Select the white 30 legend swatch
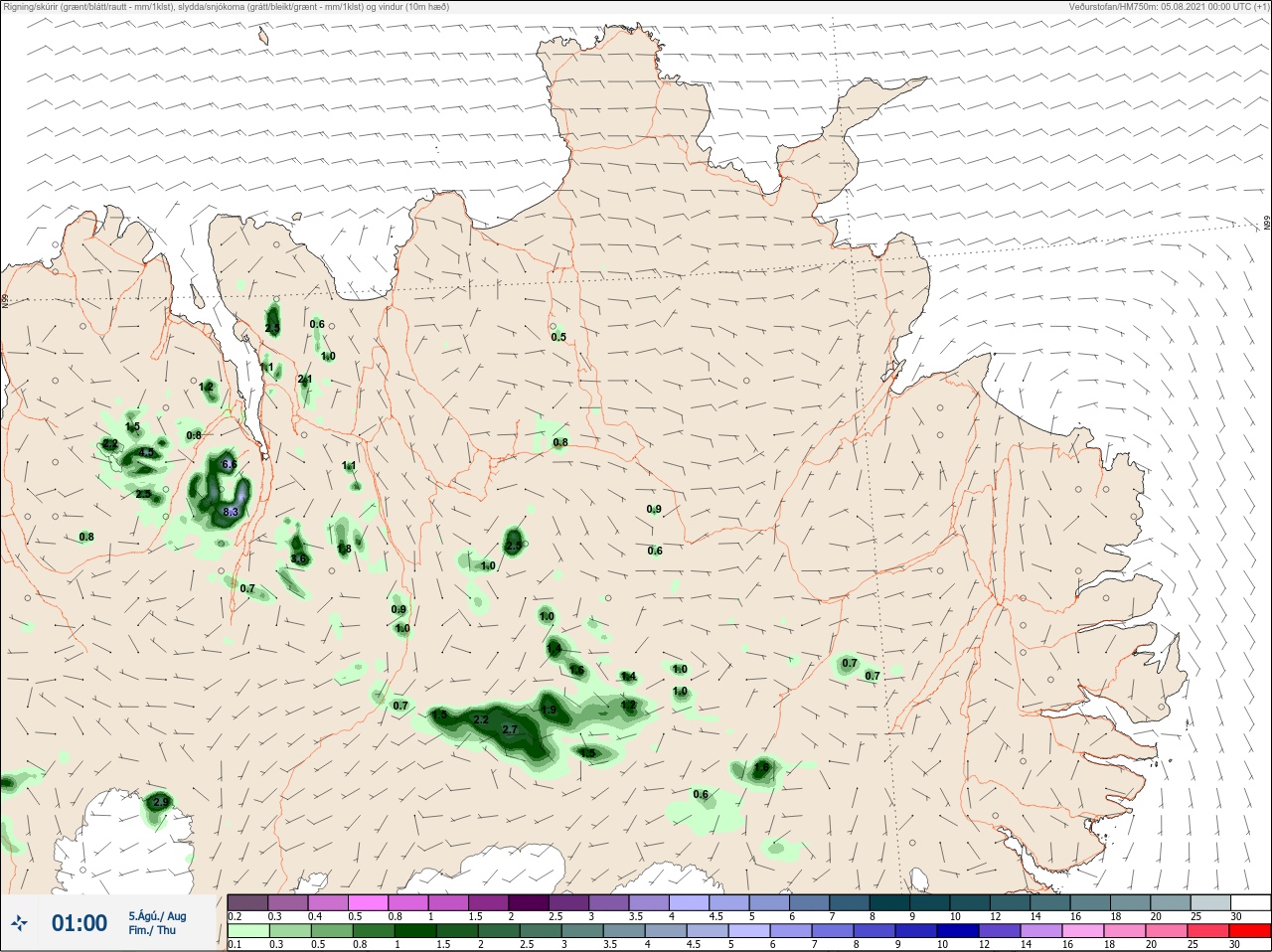 (x=1250, y=902)
